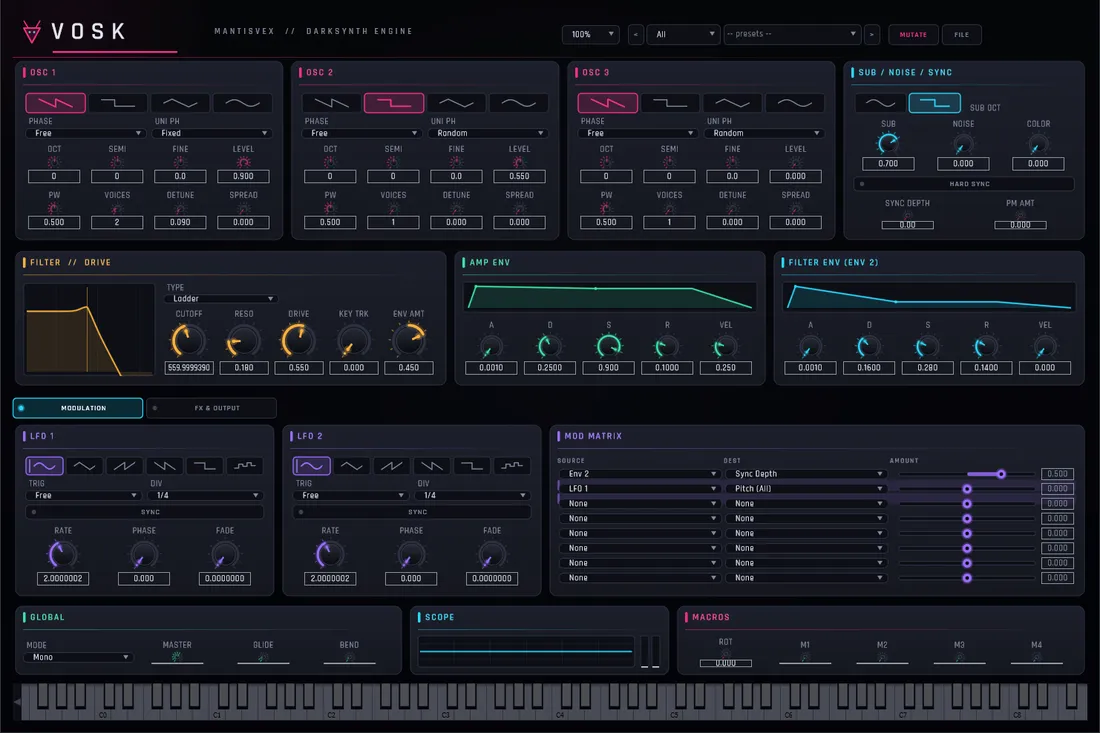Click the filter response graph display
This screenshot has height=733, width=1100.
coord(90,330)
